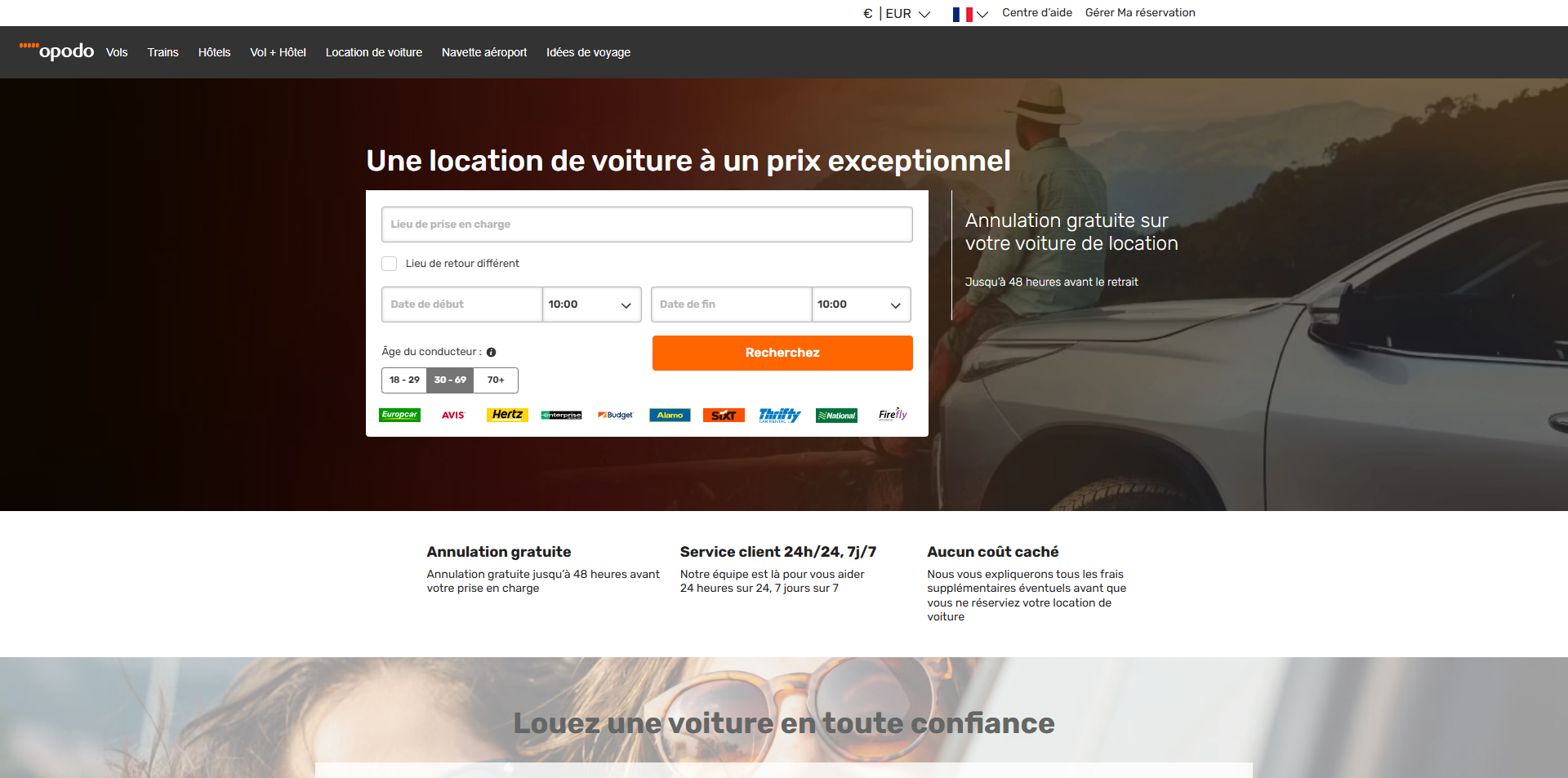Screen dimensions: 1568x778
Task: Open the start time 10:00 dropdown
Action: (591, 305)
